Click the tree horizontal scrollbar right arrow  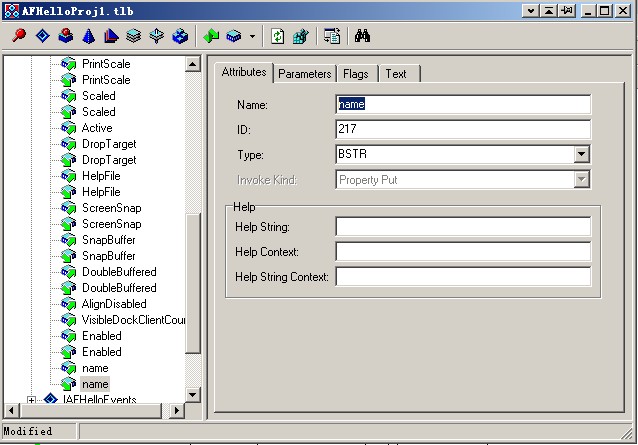(176, 410)
